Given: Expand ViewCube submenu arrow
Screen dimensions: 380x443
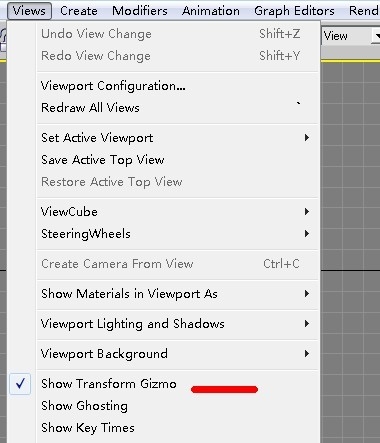Looking at the screenshot, I should pyautogui.click(x=307, y=212).
